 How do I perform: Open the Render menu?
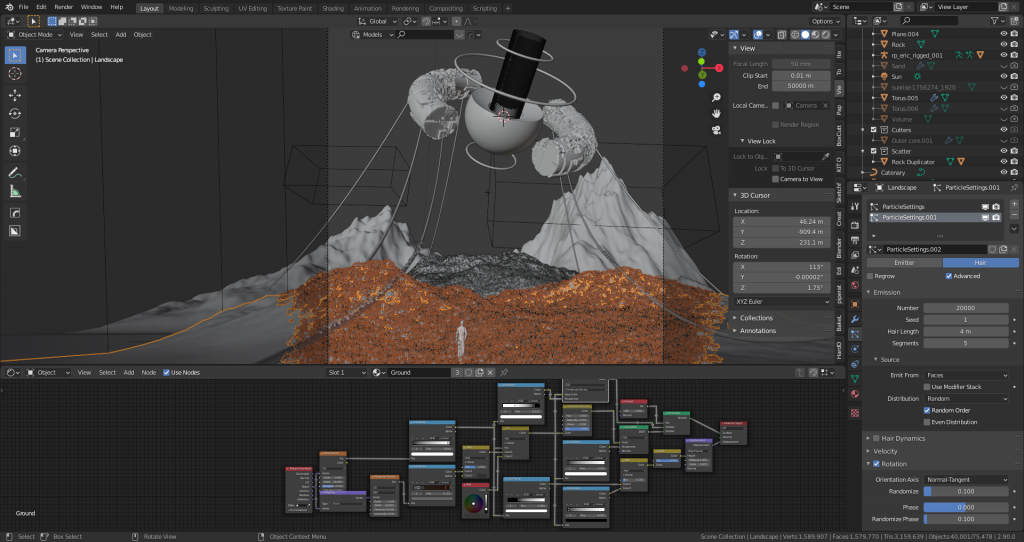[x=64, y=7]
